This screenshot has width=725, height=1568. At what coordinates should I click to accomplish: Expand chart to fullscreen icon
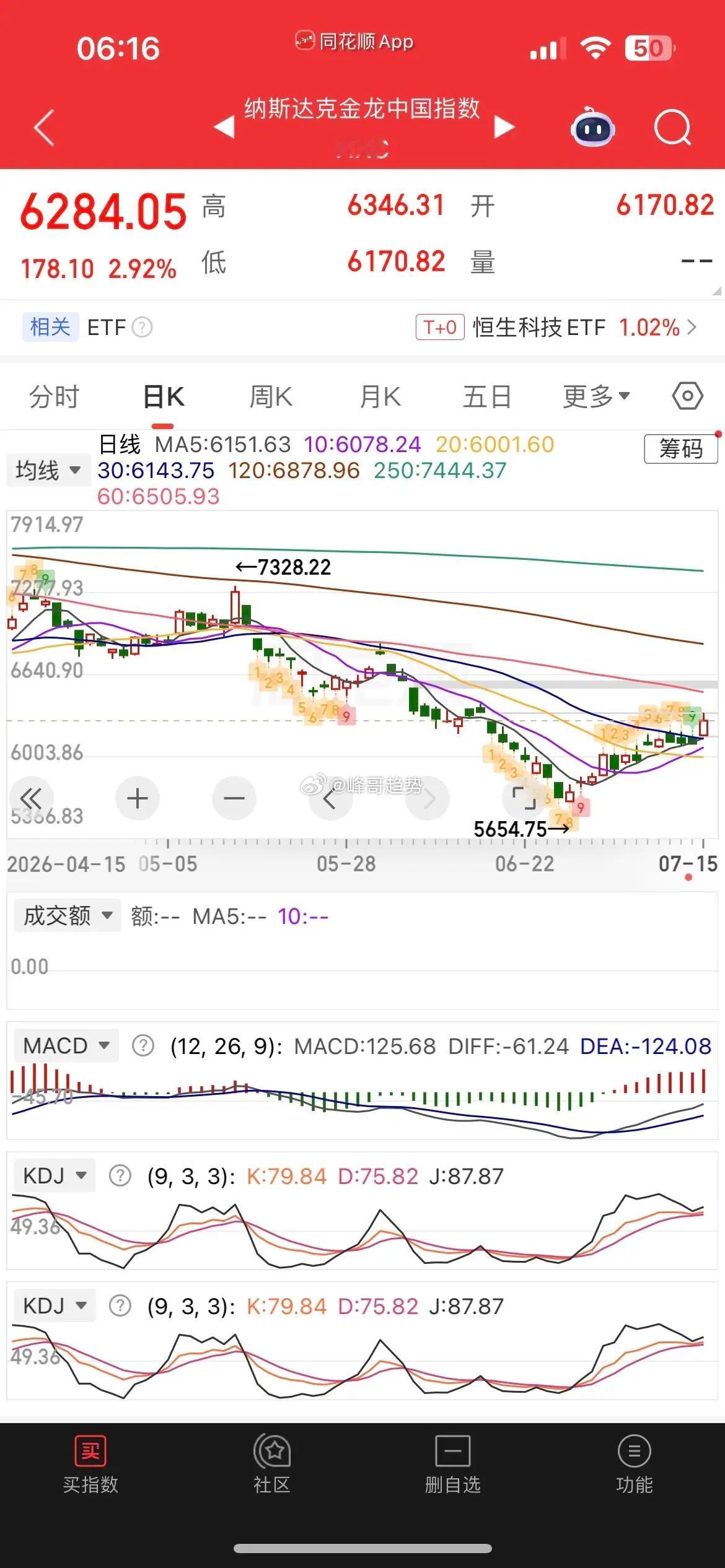pyautogui.click(x=524, y=798)
